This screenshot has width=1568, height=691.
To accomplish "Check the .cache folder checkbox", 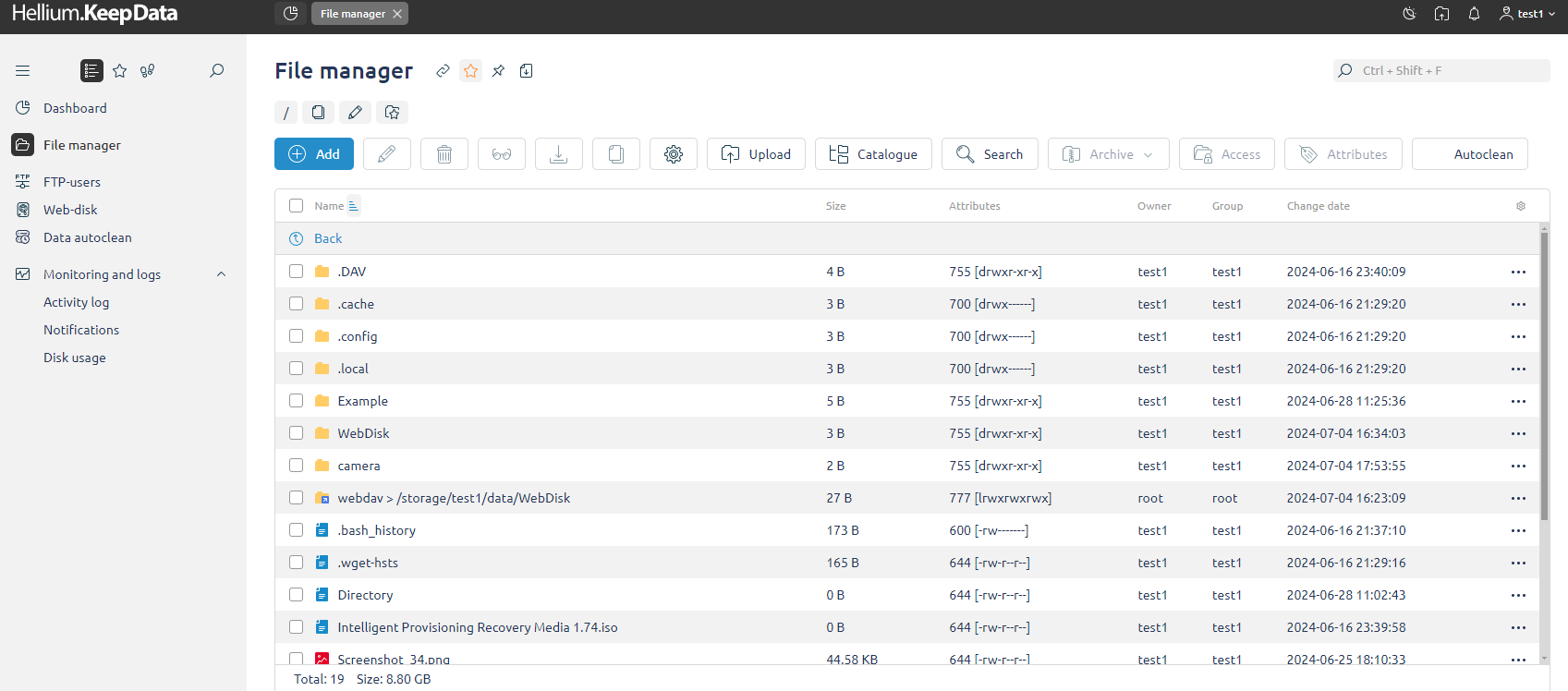I will coord(296,303).
